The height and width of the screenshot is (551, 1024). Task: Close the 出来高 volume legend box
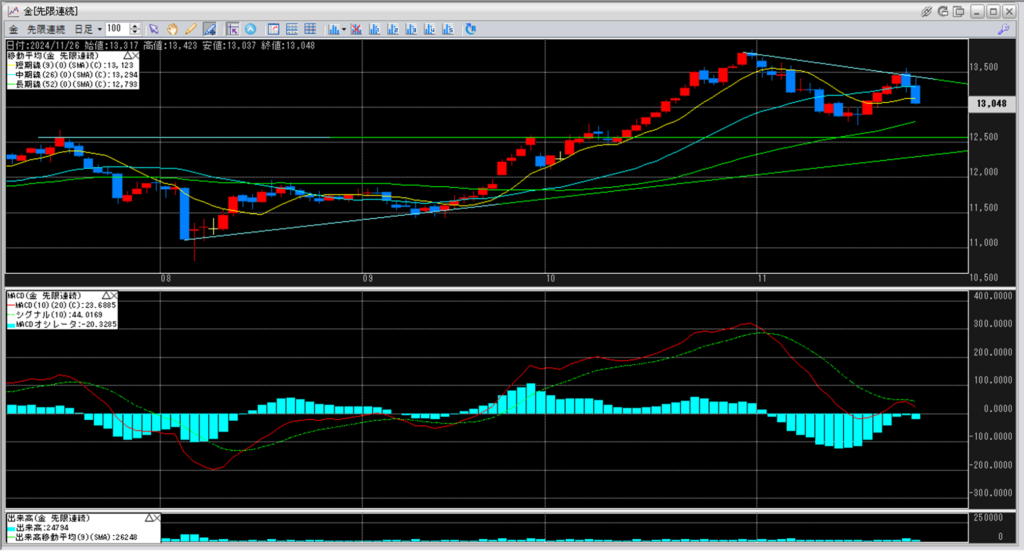tap(155, 518)
